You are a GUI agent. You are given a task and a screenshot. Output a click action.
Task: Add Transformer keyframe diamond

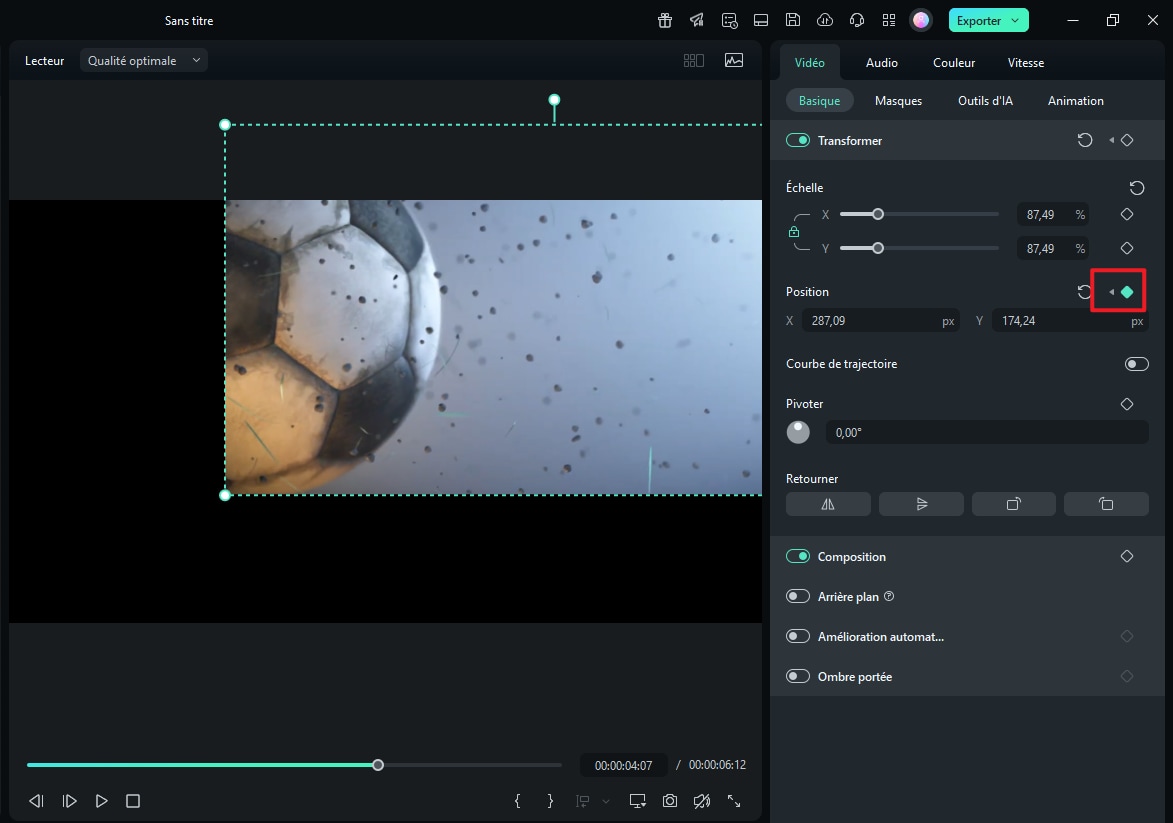[1127, 140]
